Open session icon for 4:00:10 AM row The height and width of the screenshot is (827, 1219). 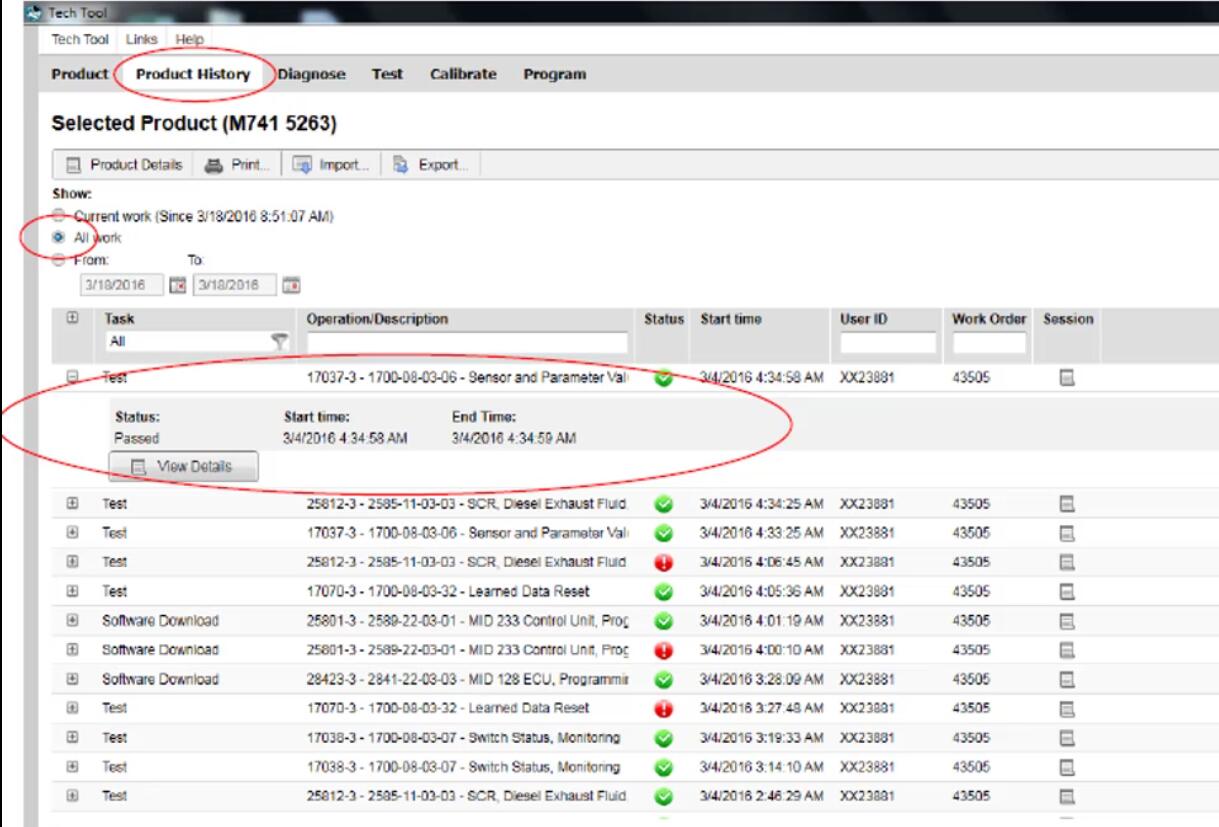pos(1068,649)
